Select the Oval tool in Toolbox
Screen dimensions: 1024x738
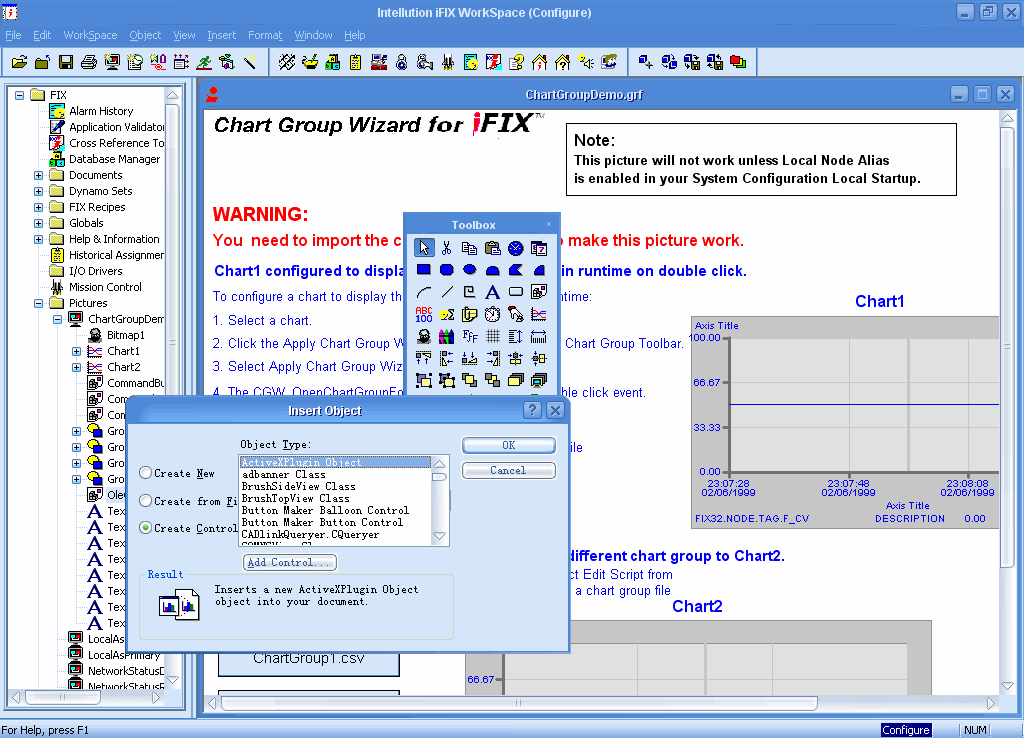tap(470, 270)
